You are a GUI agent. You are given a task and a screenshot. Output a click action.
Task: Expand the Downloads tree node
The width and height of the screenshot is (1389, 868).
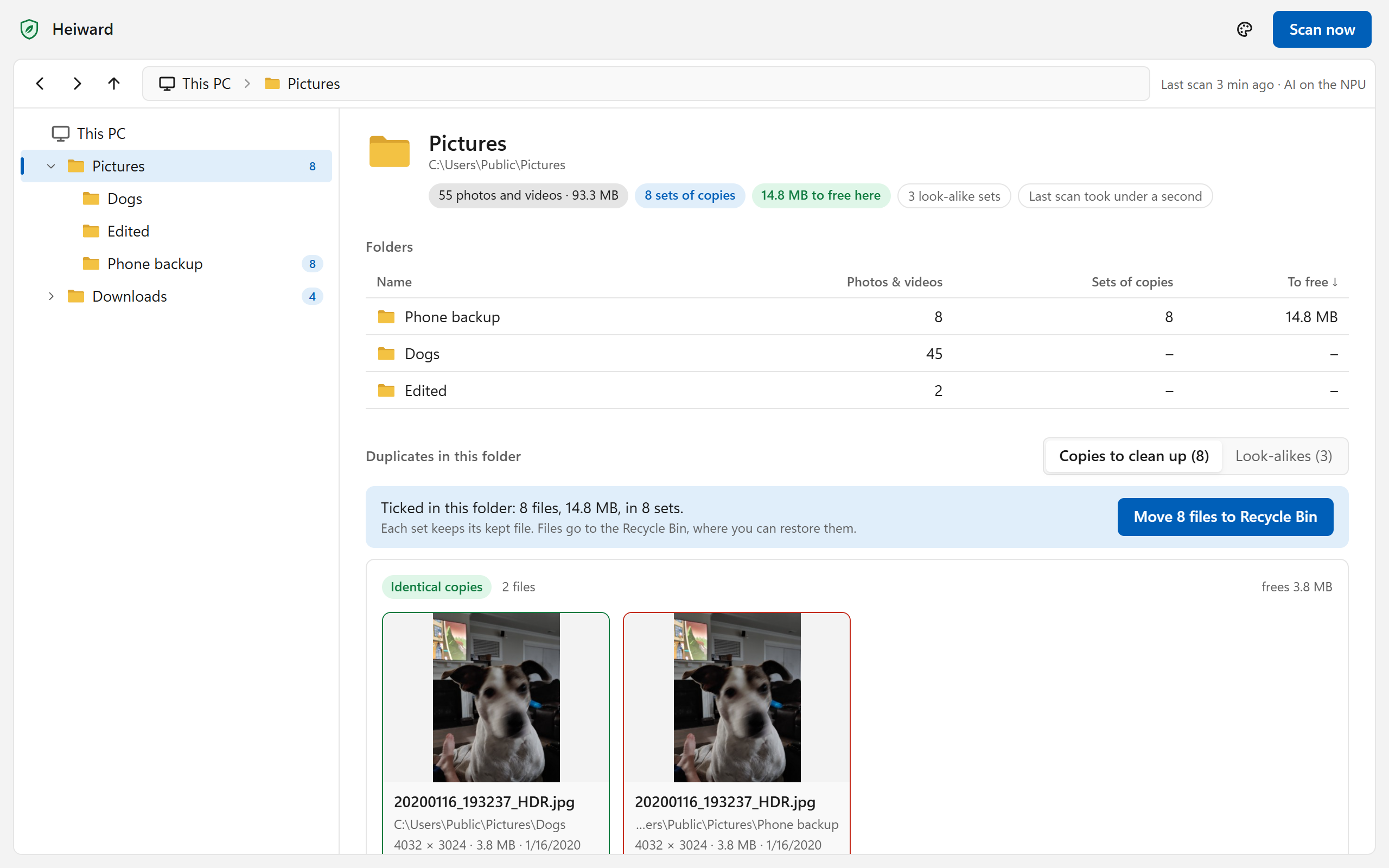[51, 296]
